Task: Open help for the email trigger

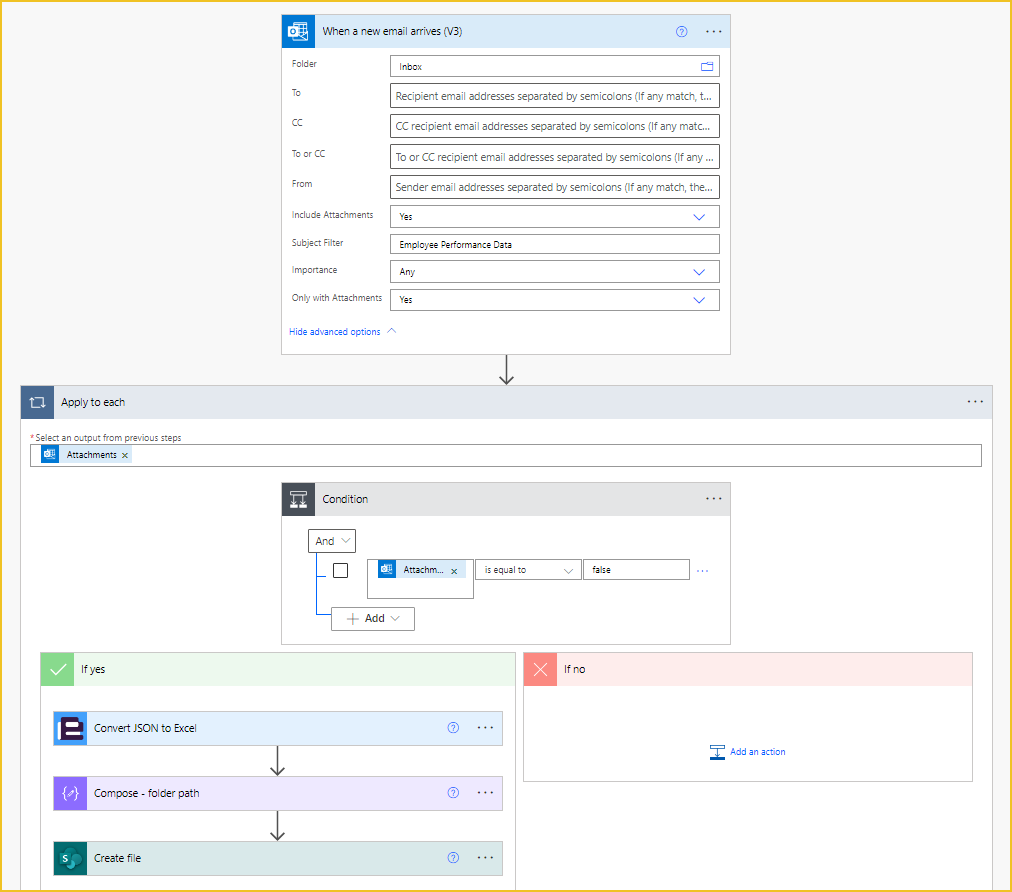Action: pos(682,32)
